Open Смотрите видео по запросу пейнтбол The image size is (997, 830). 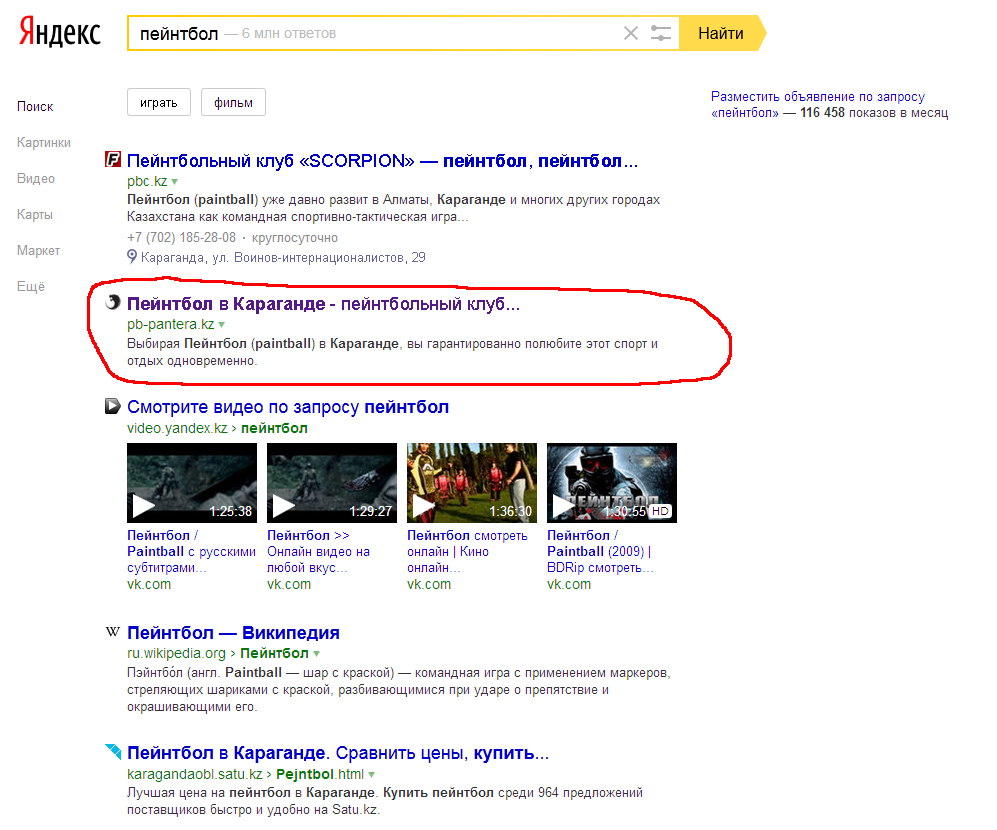pos(288,407)
